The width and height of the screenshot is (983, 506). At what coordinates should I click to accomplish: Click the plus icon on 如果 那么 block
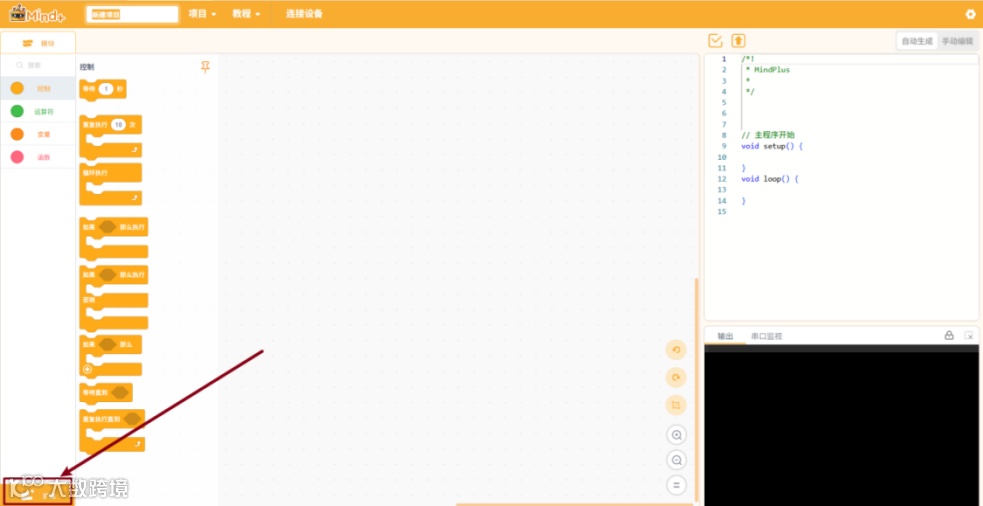coord(87,369)
